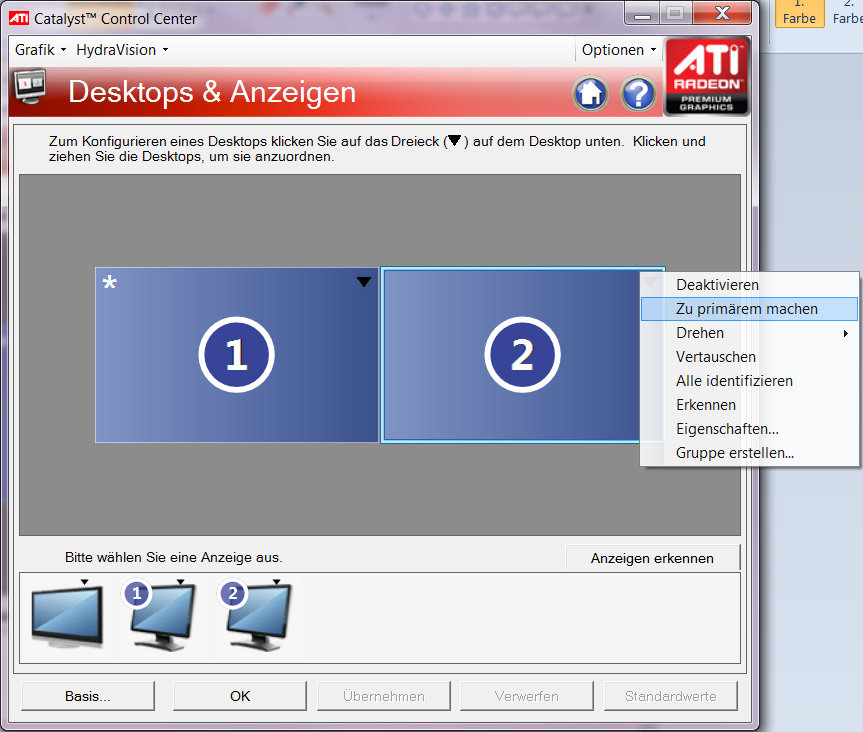The image size is (863, 732).
Task: Click the primary asterisk on desktop 1
Action: [110, 283]
